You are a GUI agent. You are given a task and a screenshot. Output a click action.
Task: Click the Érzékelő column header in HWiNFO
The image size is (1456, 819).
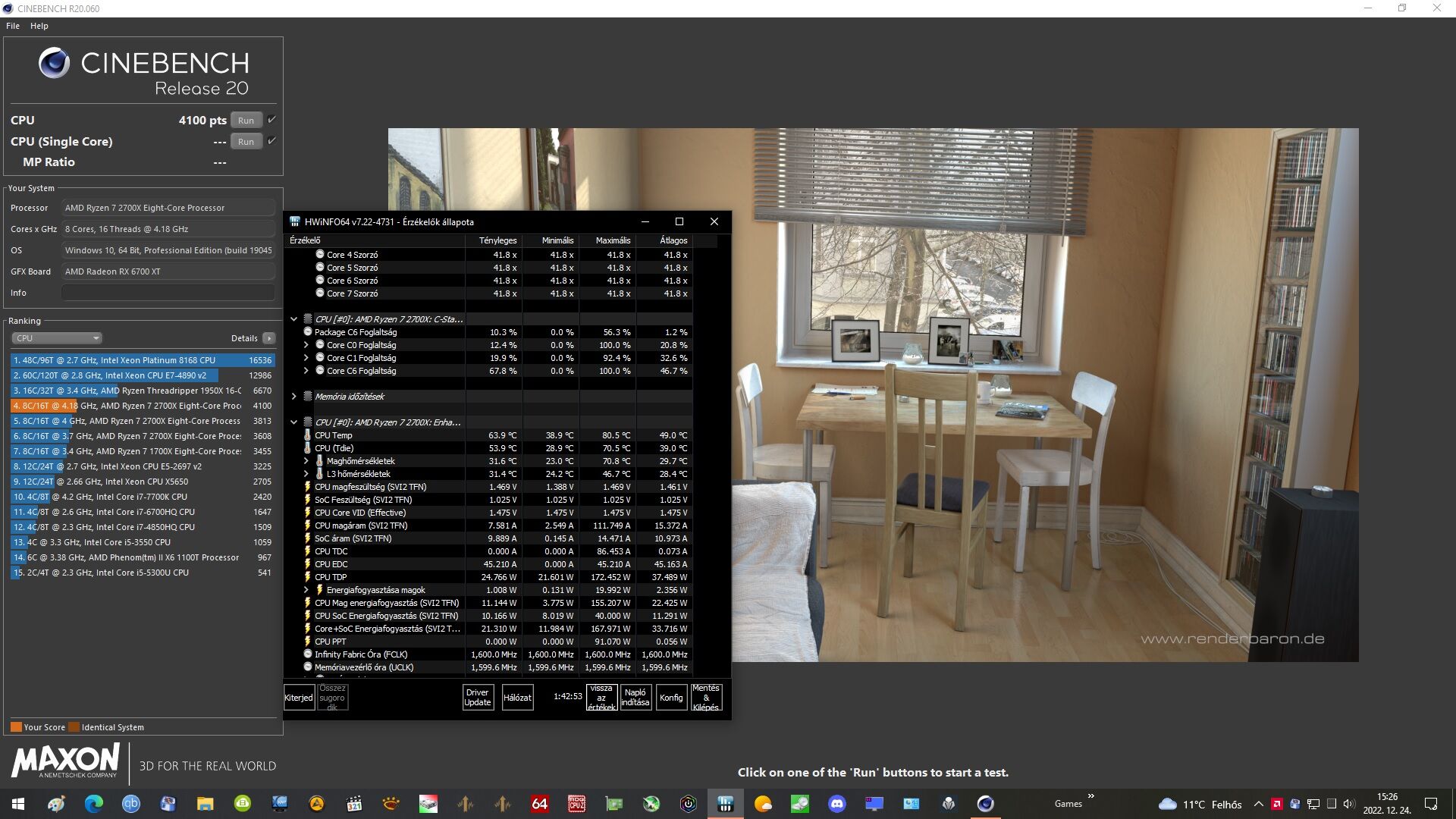tap(375, 240)
